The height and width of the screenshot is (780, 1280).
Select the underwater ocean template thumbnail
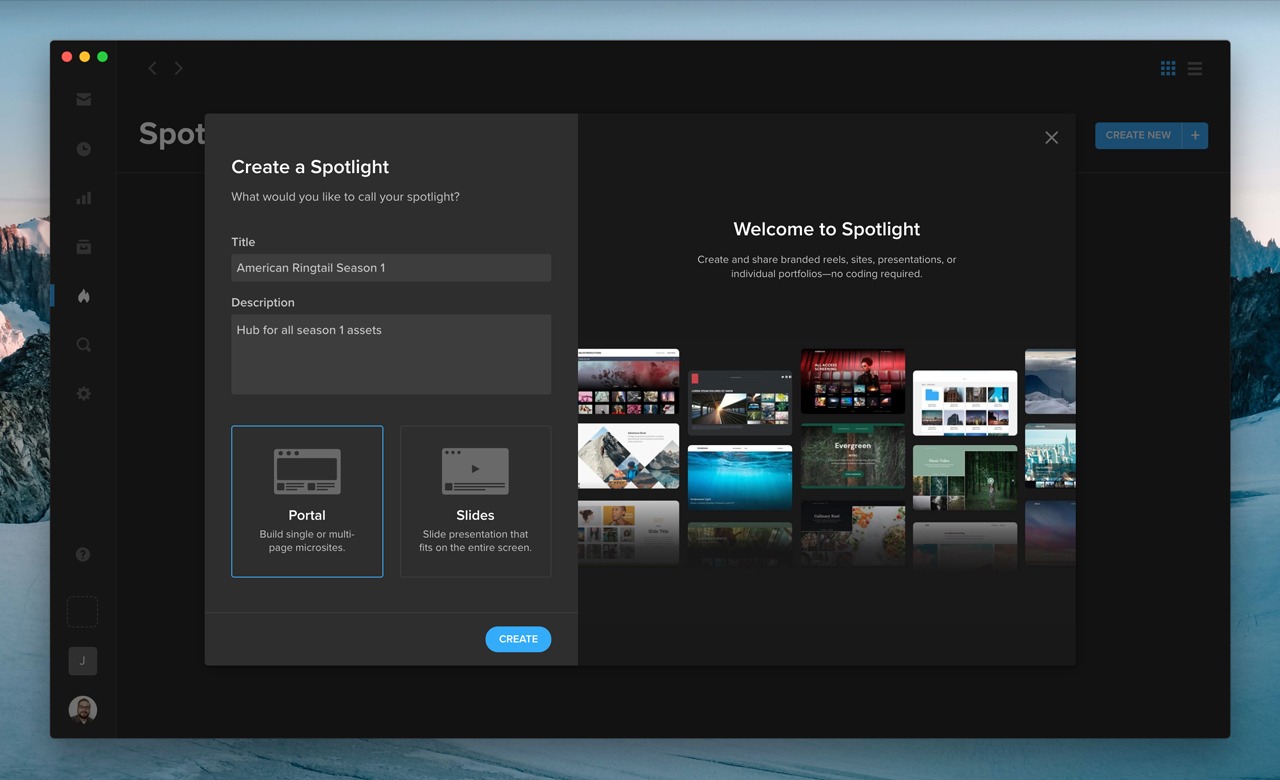(x=740, y=478)
